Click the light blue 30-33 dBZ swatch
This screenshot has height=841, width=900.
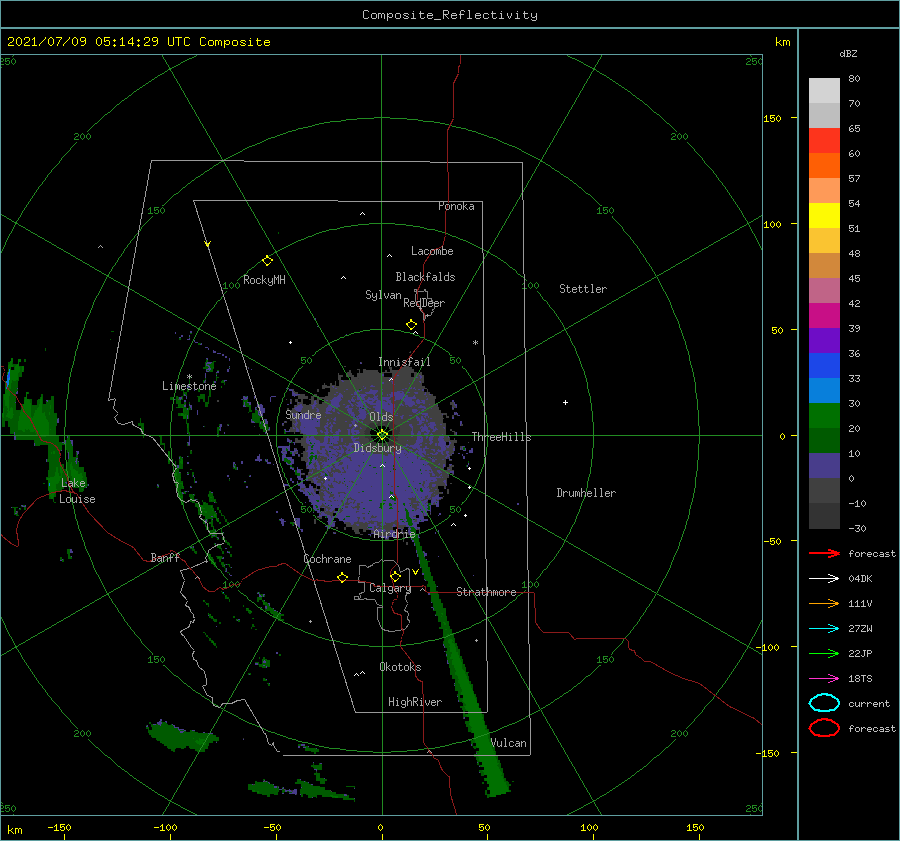(x=824, y=390)
